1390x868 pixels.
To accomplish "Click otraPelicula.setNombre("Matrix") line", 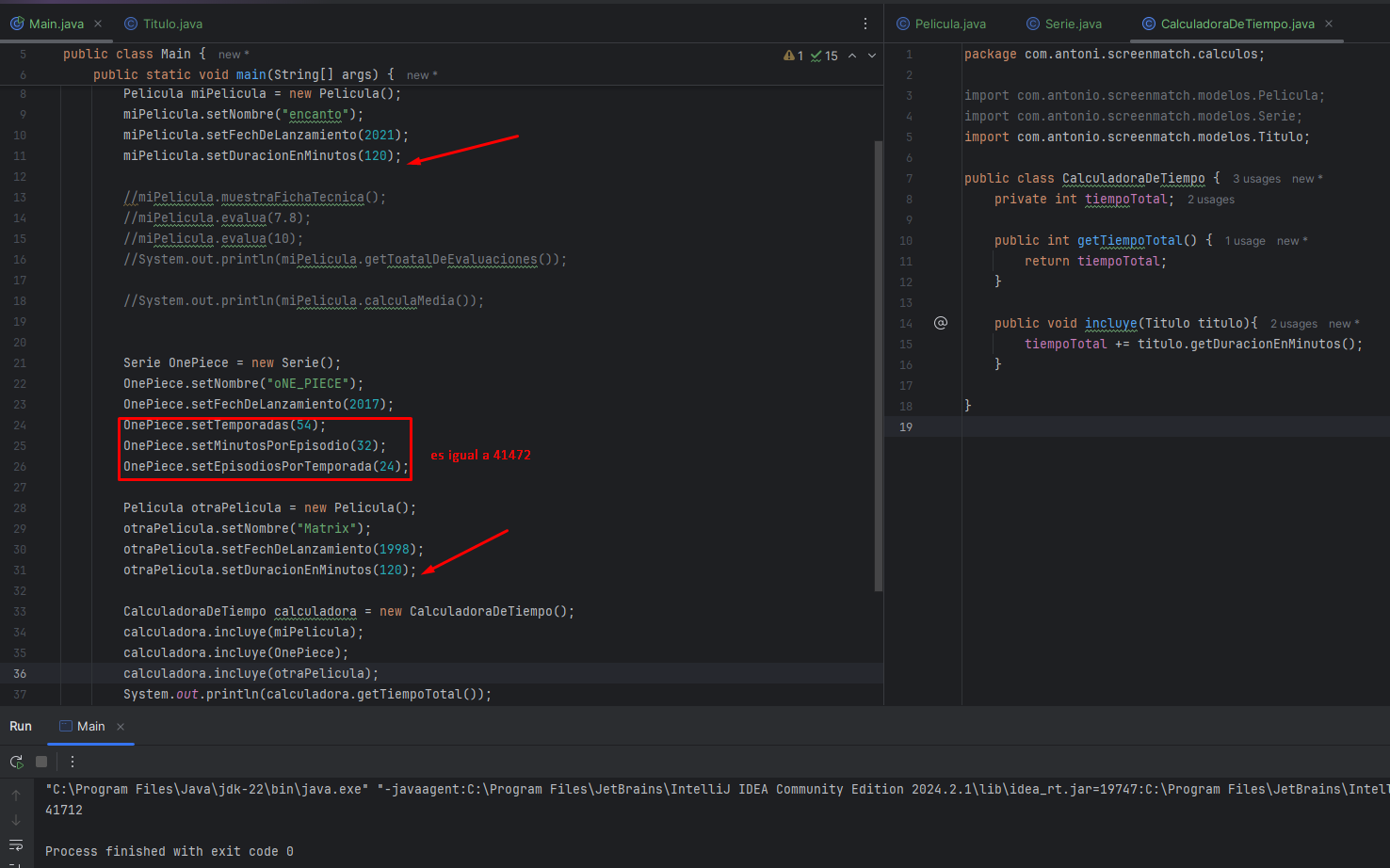I will coord(247,528).
